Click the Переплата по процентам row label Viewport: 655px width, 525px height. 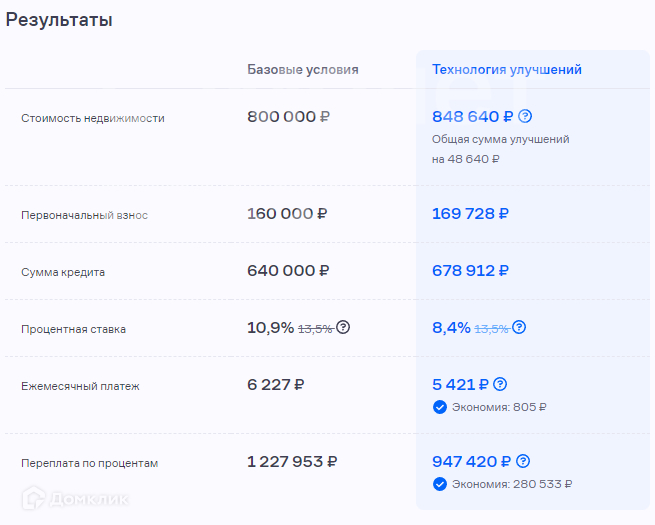point(90,463)
